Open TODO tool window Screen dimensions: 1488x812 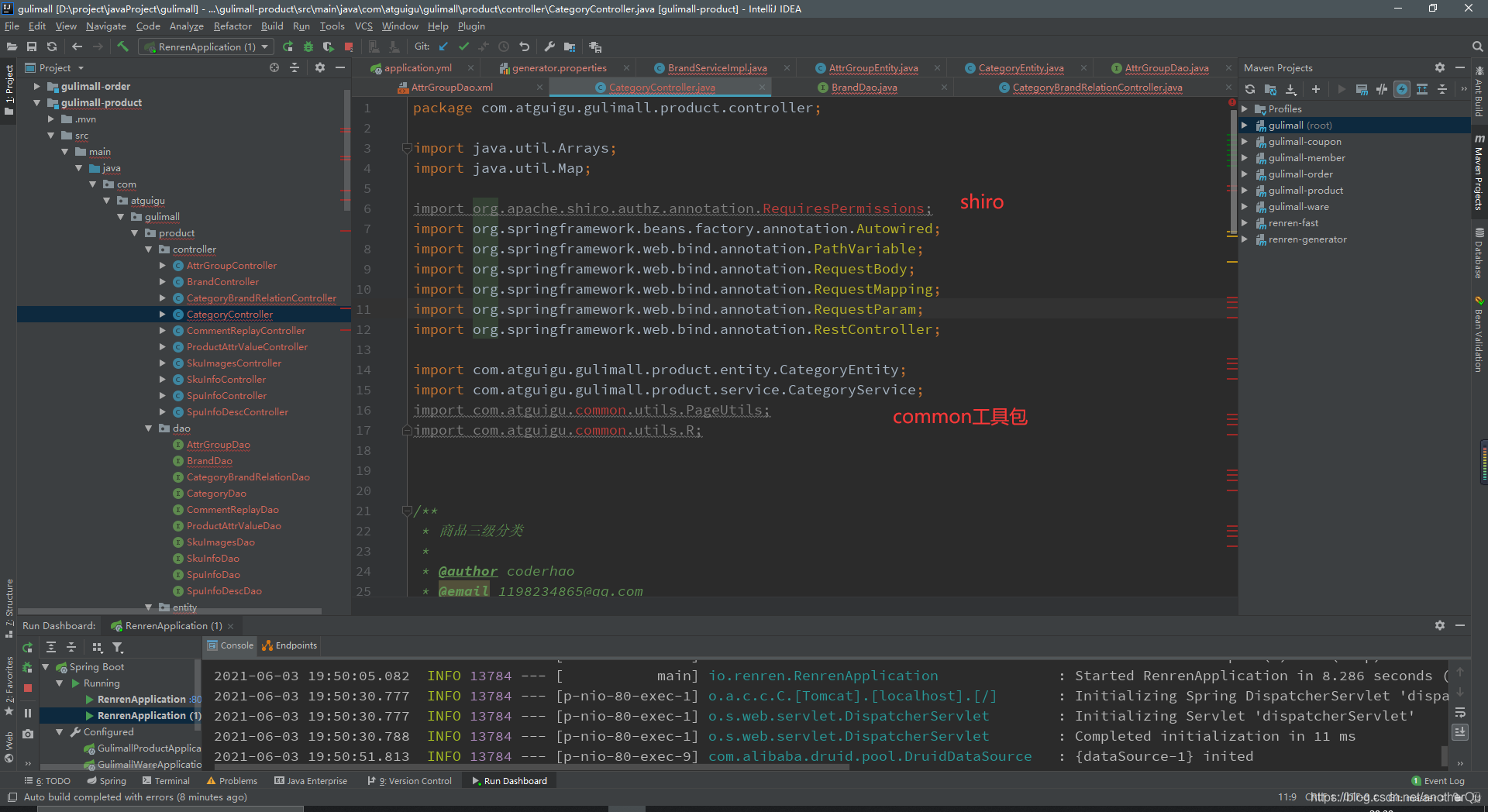coord(47,781)
